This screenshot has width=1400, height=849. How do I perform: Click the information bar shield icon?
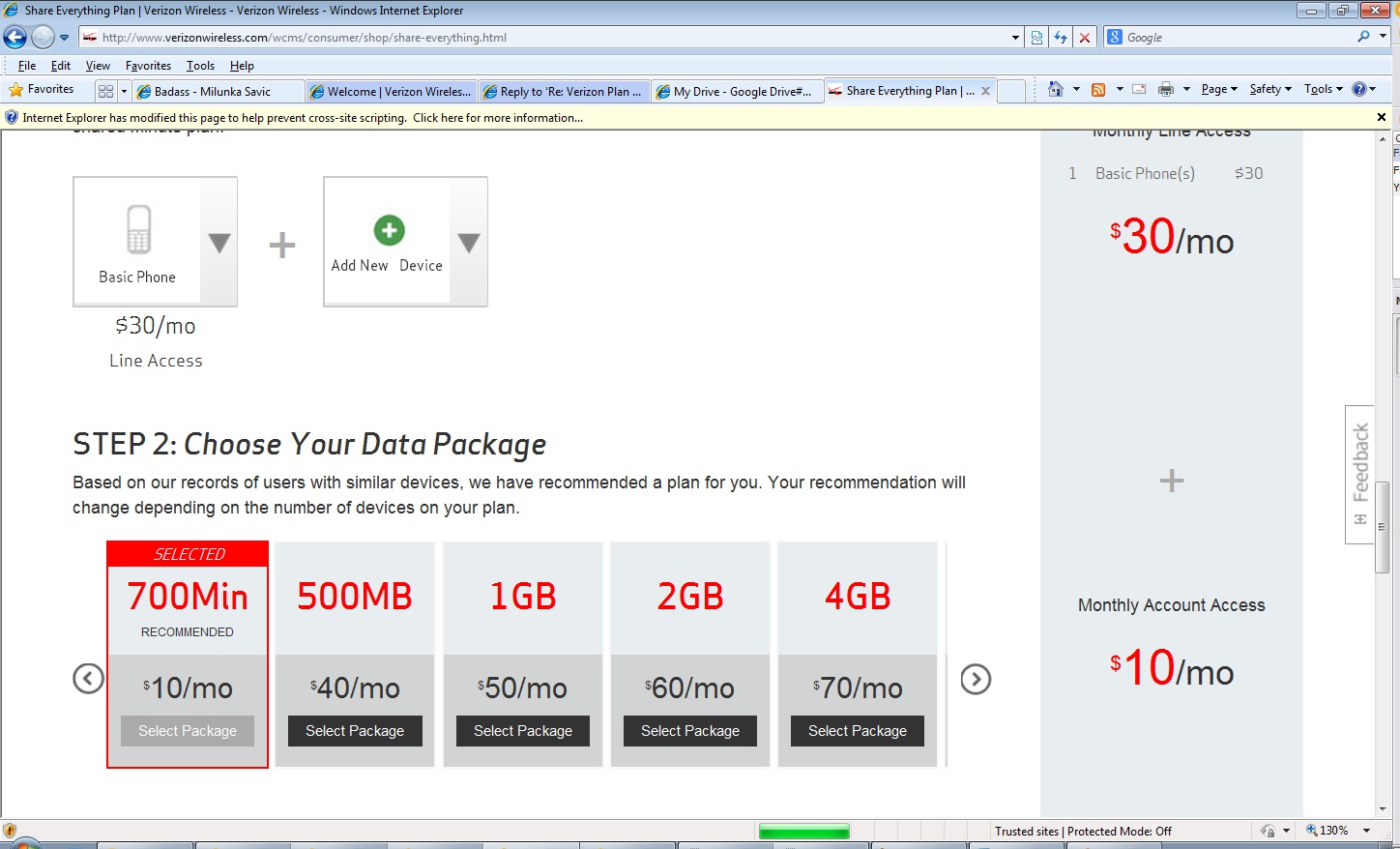[12, 117]
